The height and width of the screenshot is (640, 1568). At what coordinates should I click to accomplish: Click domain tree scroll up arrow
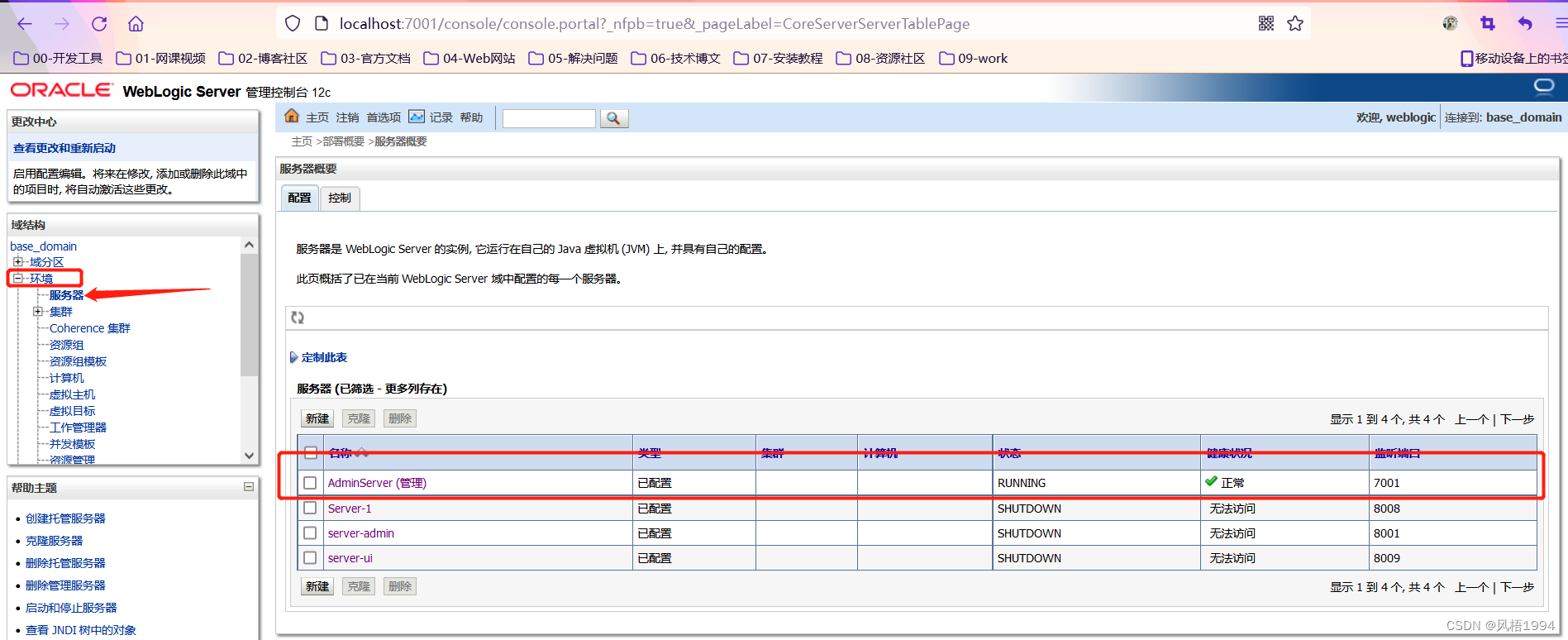click(249, 245)
